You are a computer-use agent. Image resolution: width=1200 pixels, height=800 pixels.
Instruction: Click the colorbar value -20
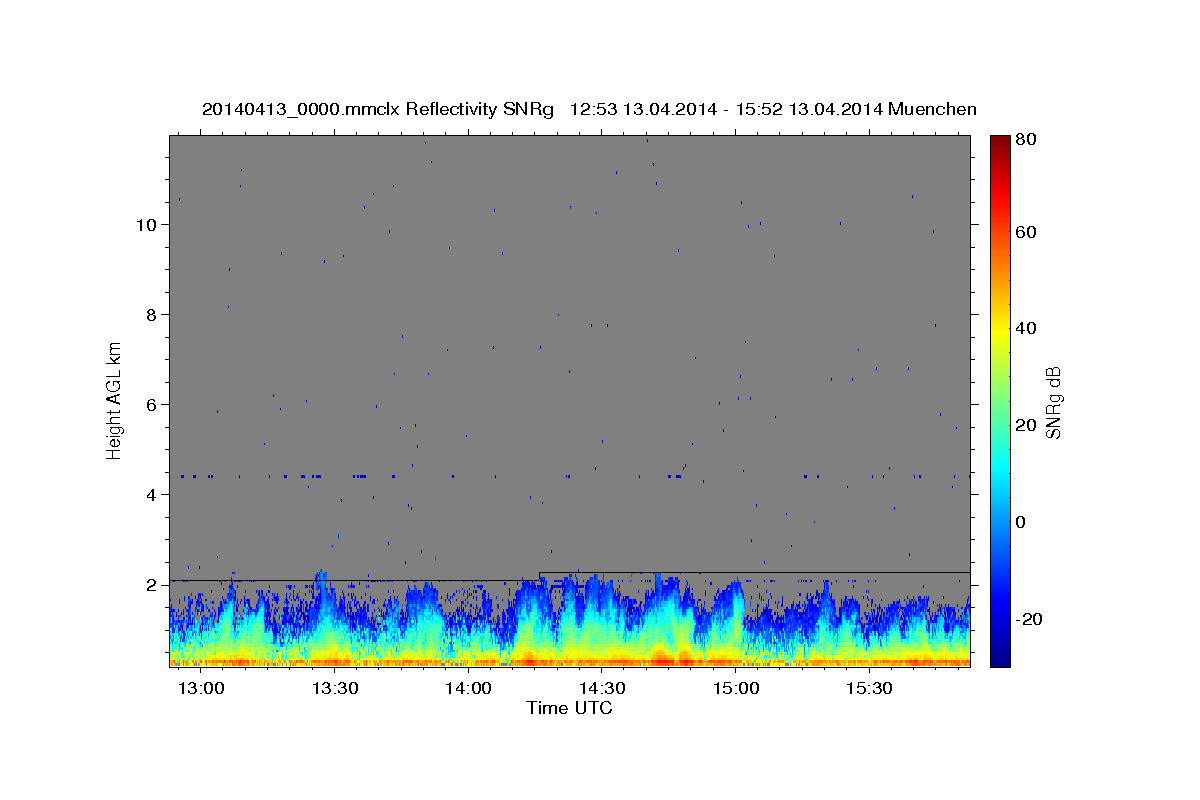click(x=1031, y=619)
